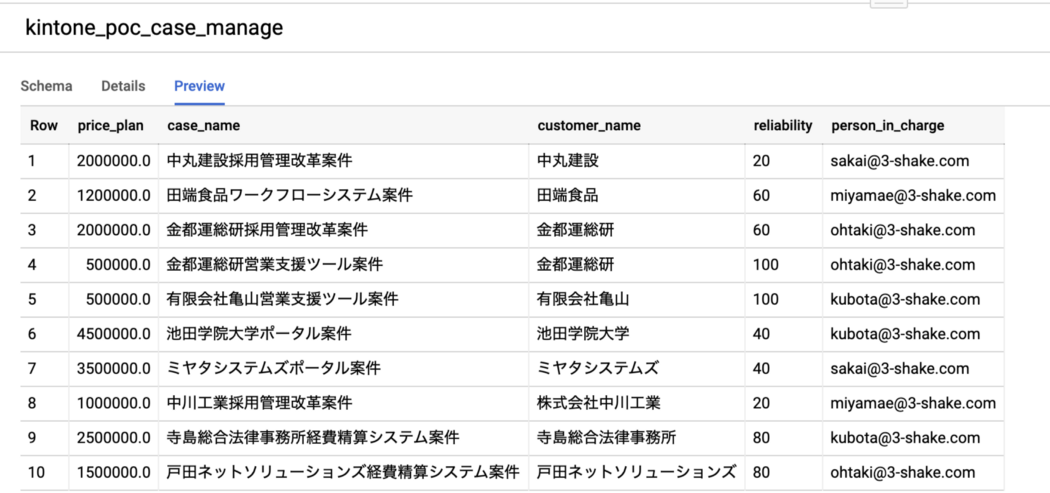Select the 中丸建設採用管理改革案件 case cell

point(259,161)
